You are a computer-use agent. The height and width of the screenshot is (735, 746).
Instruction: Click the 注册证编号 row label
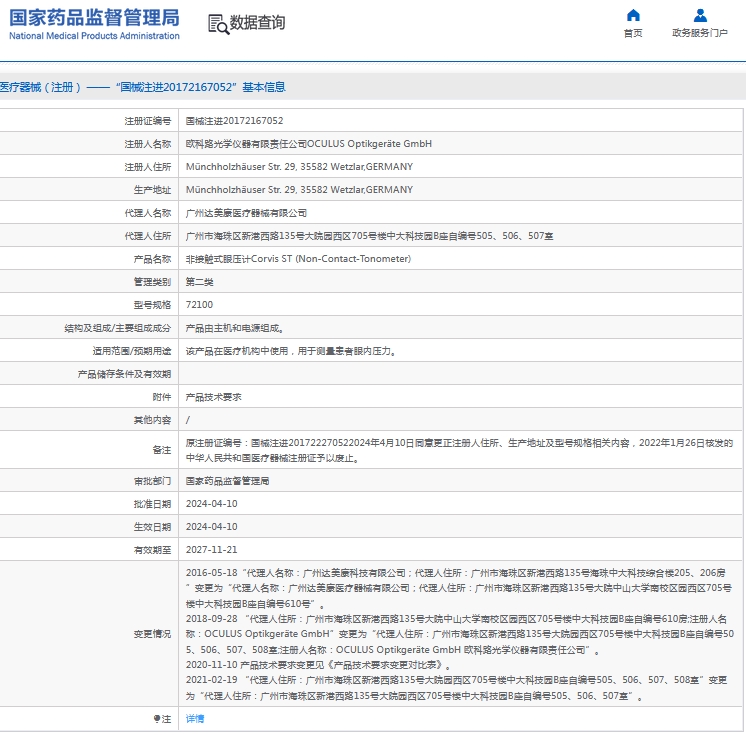pyautogui.click(x=147, y=121)
